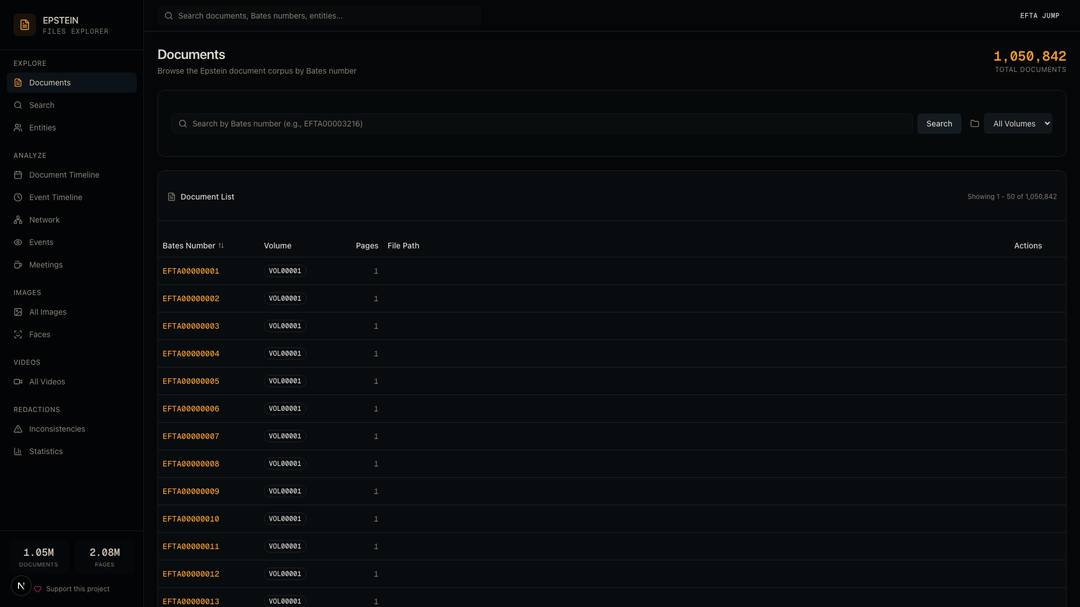
Task: Click the All Videos camera icon
Action: pos(18,382)
